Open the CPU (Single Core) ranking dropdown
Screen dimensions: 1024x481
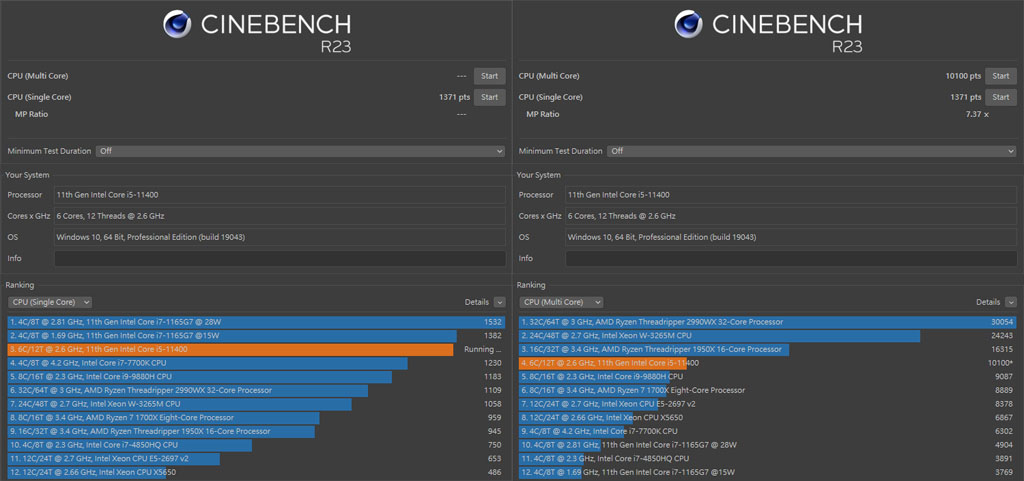(x=50, y=302)
